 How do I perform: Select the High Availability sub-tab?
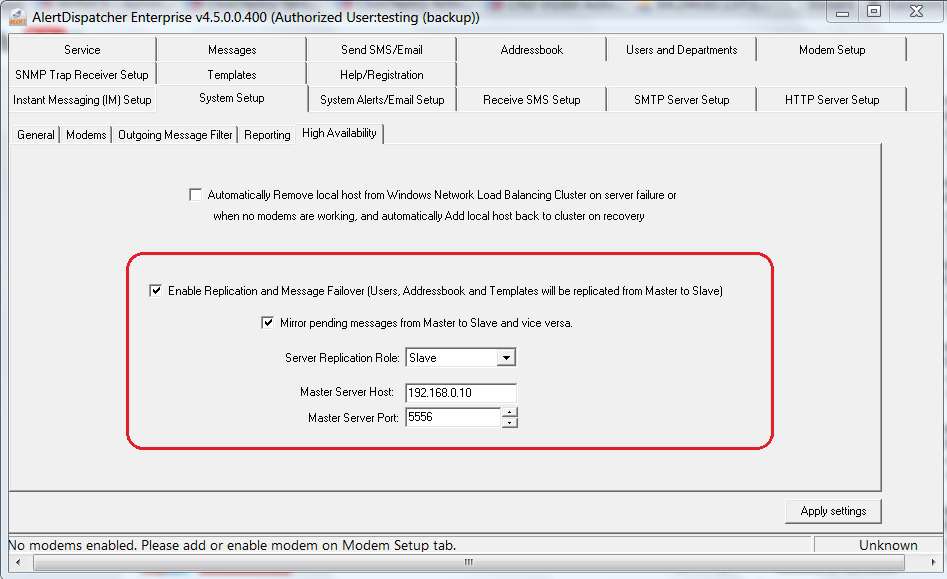[x=339, y=133]
